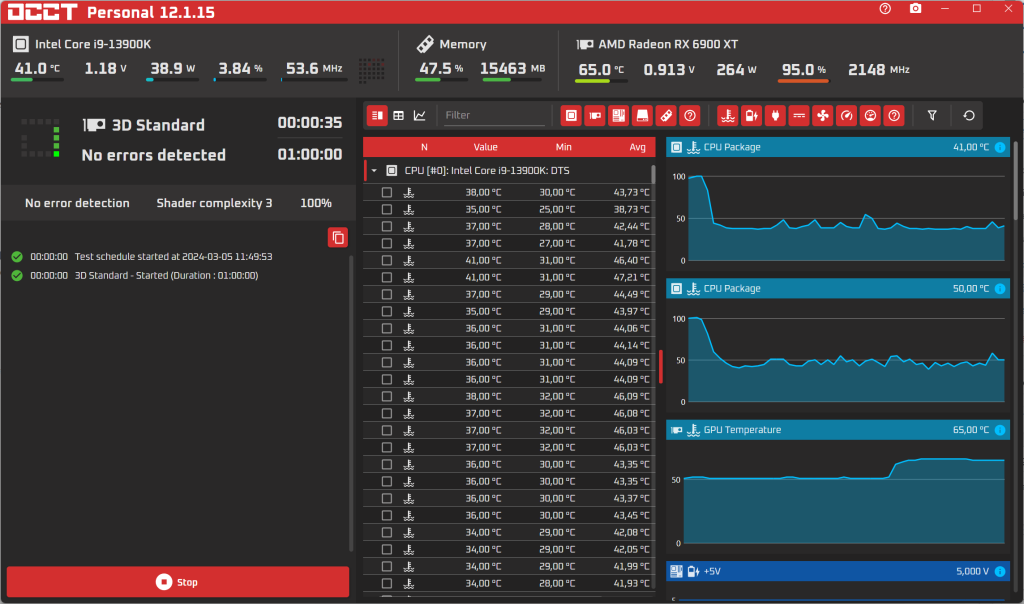Toggle memory stick sensors filter icon
This screenshot has width=1024, height=604.
pyautogui.click(x=666, y=116)
